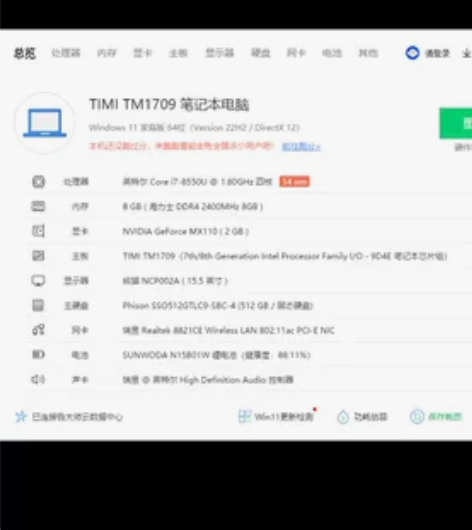472x530 pixels.
Task: Switch to the 电池 tab
Action: 332,53
